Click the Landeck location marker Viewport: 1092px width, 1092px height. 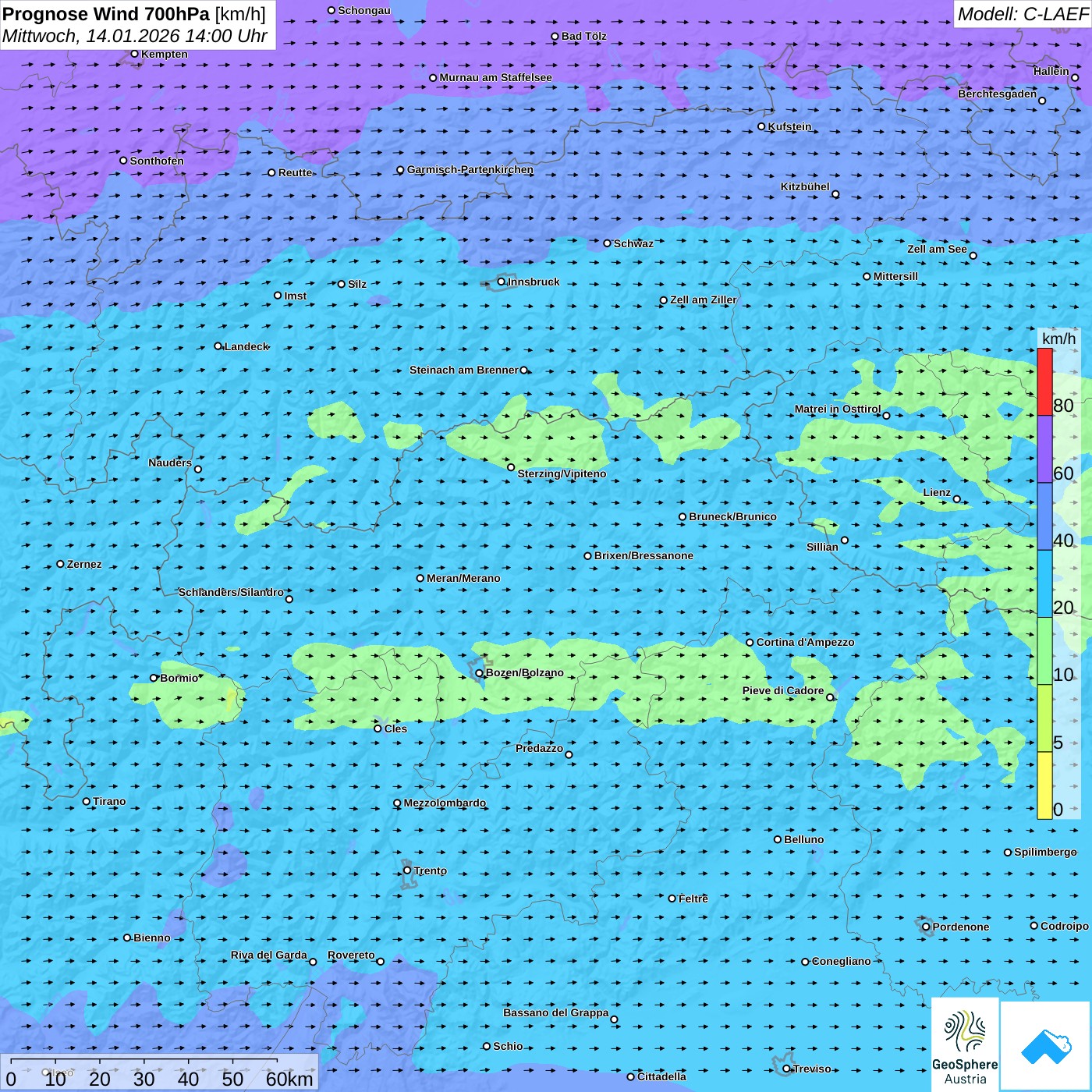pos(218,346)
